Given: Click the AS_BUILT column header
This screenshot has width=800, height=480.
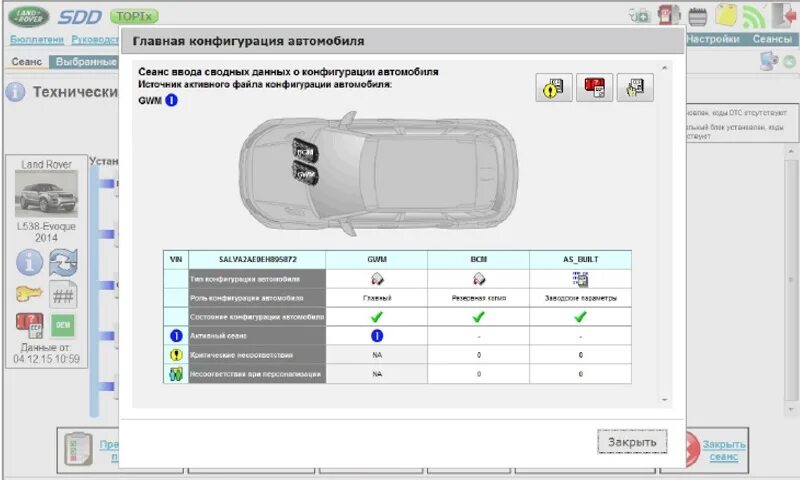Looking at the screenshot, I should (580, 260).
